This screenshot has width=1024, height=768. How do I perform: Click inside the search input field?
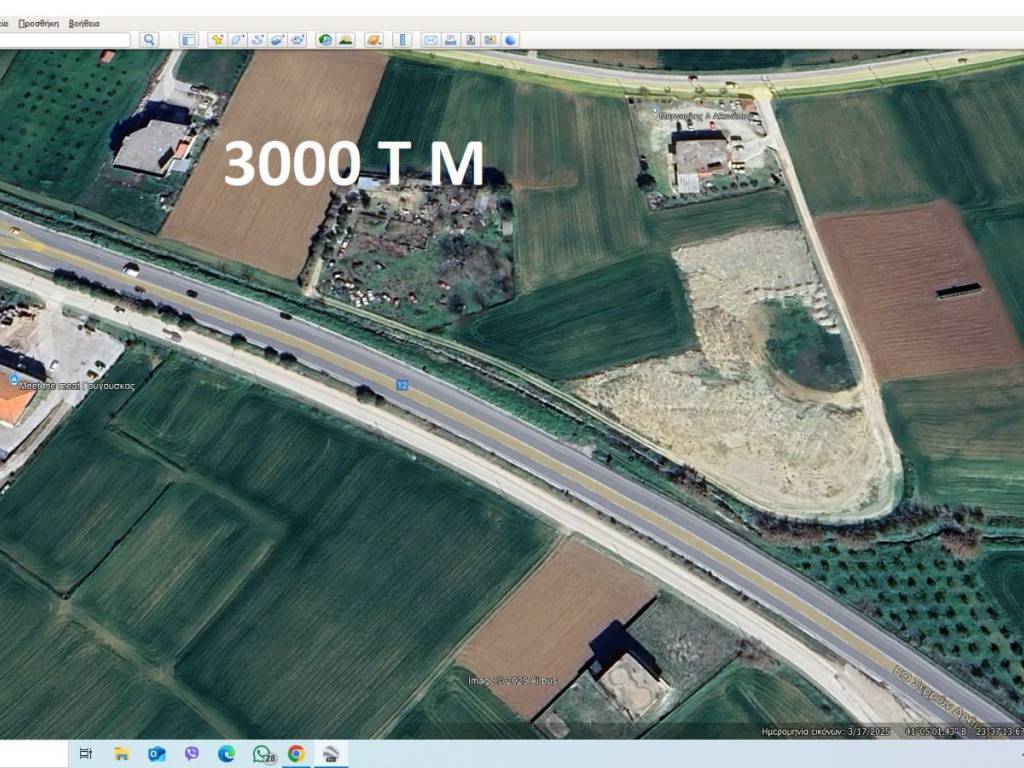(x=65, y=40)
